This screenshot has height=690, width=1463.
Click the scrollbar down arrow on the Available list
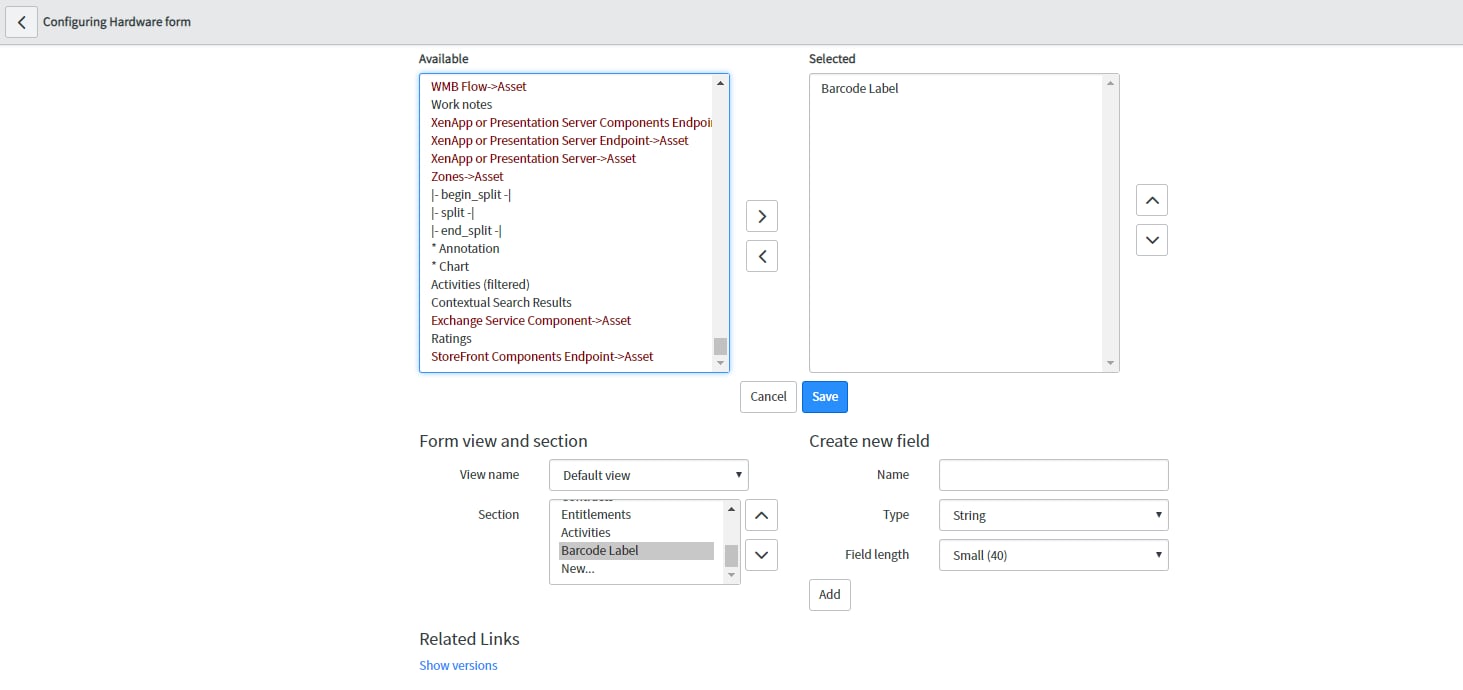720,362
